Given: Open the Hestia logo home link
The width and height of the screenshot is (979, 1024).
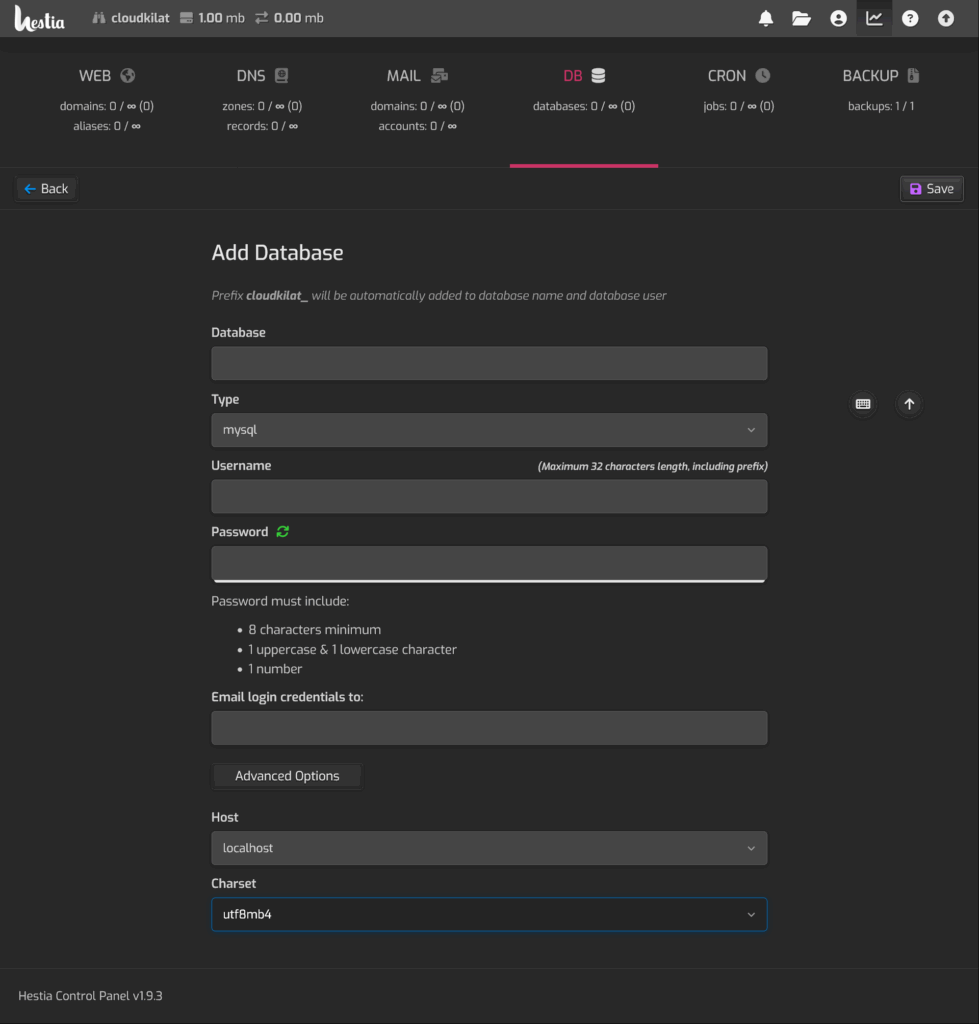Looking at the screenshot, I should tap(39, 18).
